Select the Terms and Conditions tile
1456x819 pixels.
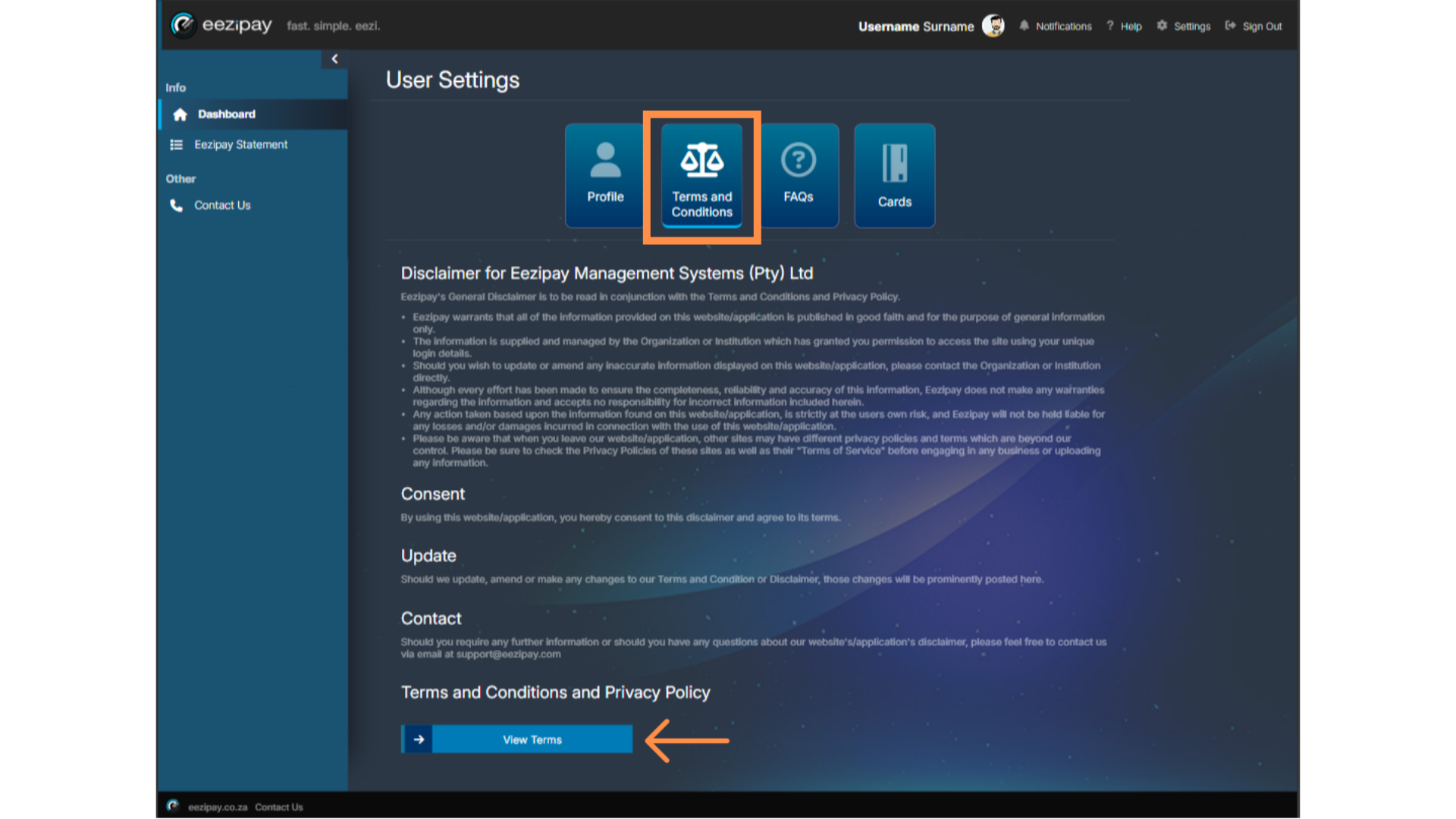pos(701,175)
